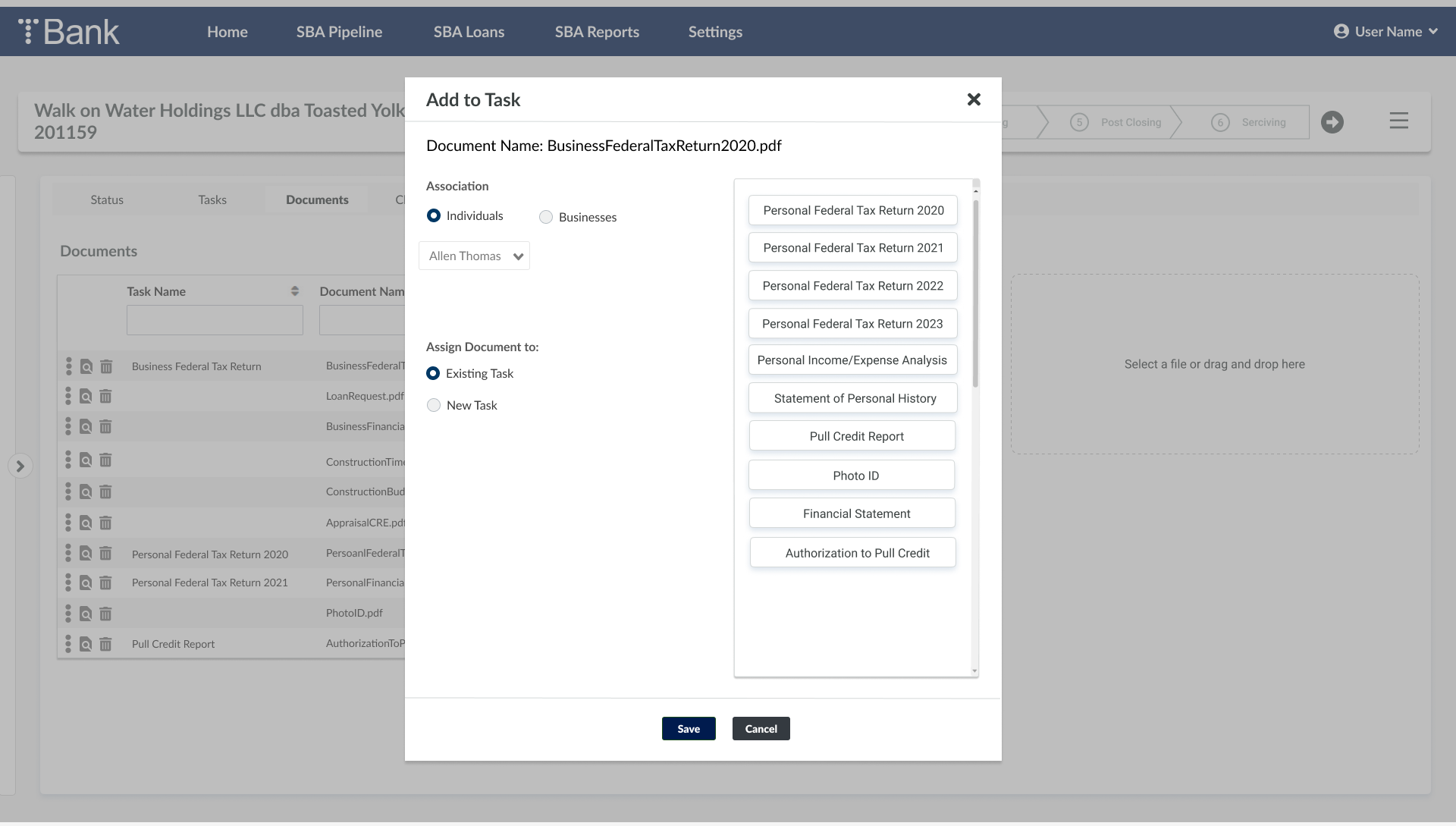Expand the collapsed left sidebar chevron

coord(20,466)
